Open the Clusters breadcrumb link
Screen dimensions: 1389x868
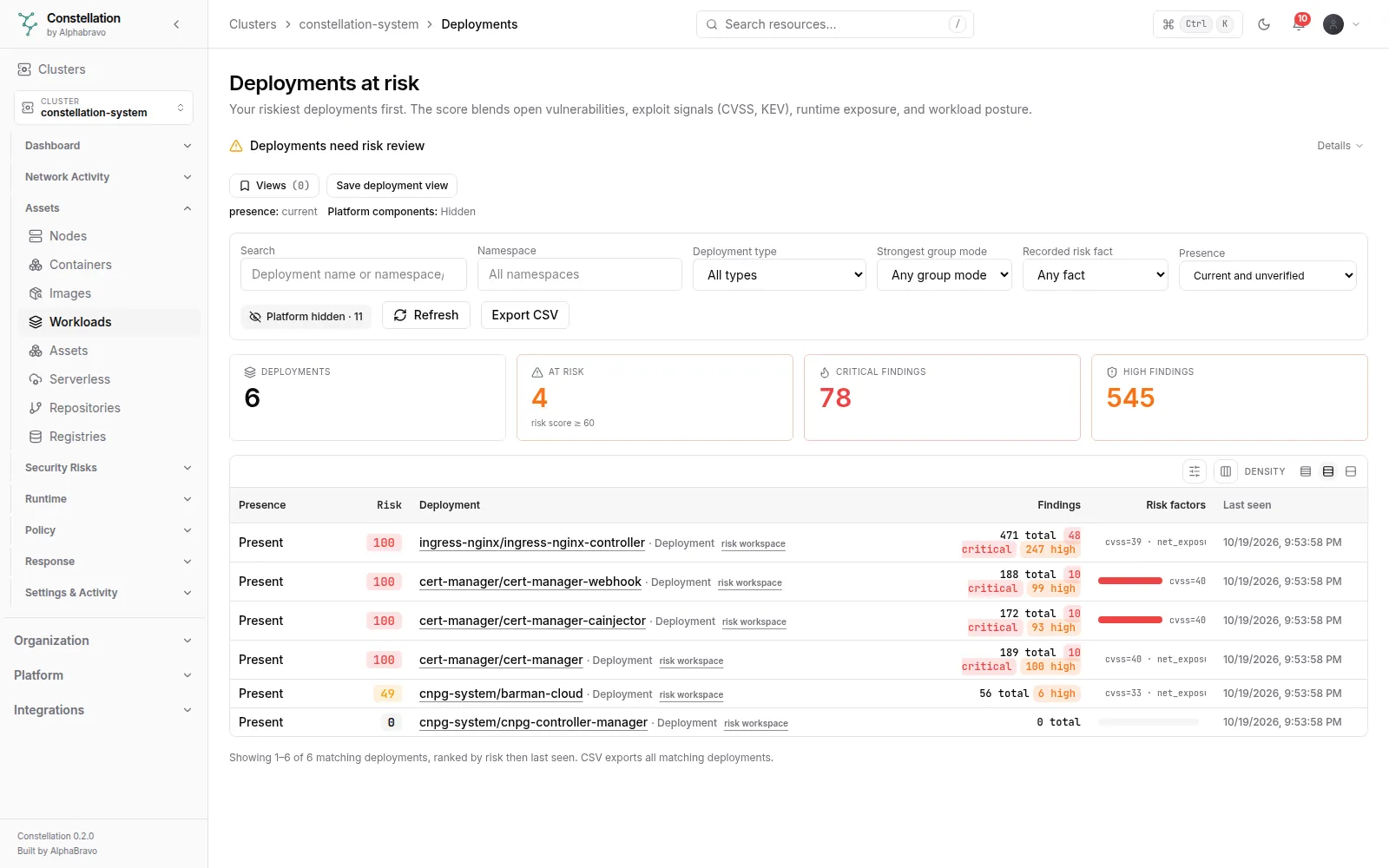click(253, 24)
